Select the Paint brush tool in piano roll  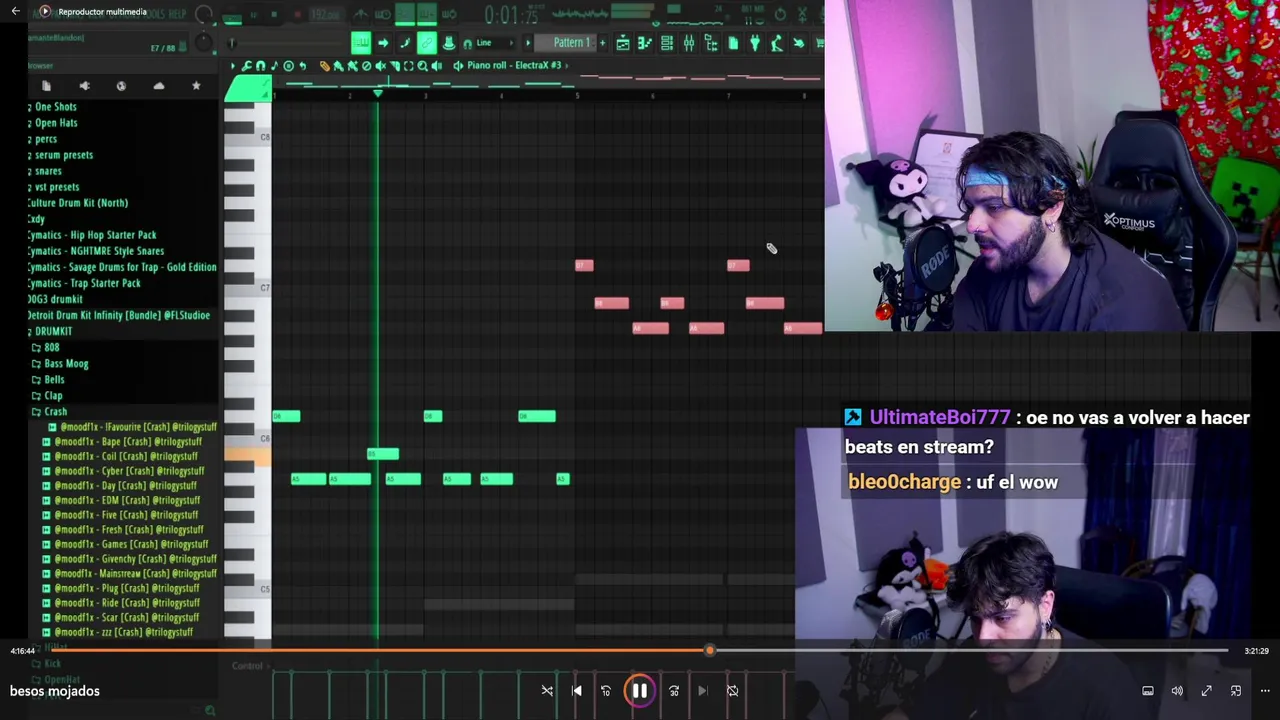pos(338,65)
